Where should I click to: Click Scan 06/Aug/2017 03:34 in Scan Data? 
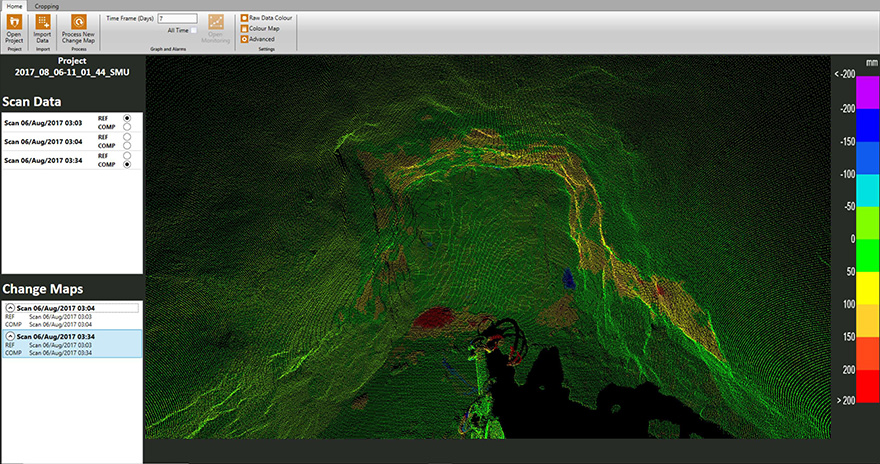coord(43,160)
